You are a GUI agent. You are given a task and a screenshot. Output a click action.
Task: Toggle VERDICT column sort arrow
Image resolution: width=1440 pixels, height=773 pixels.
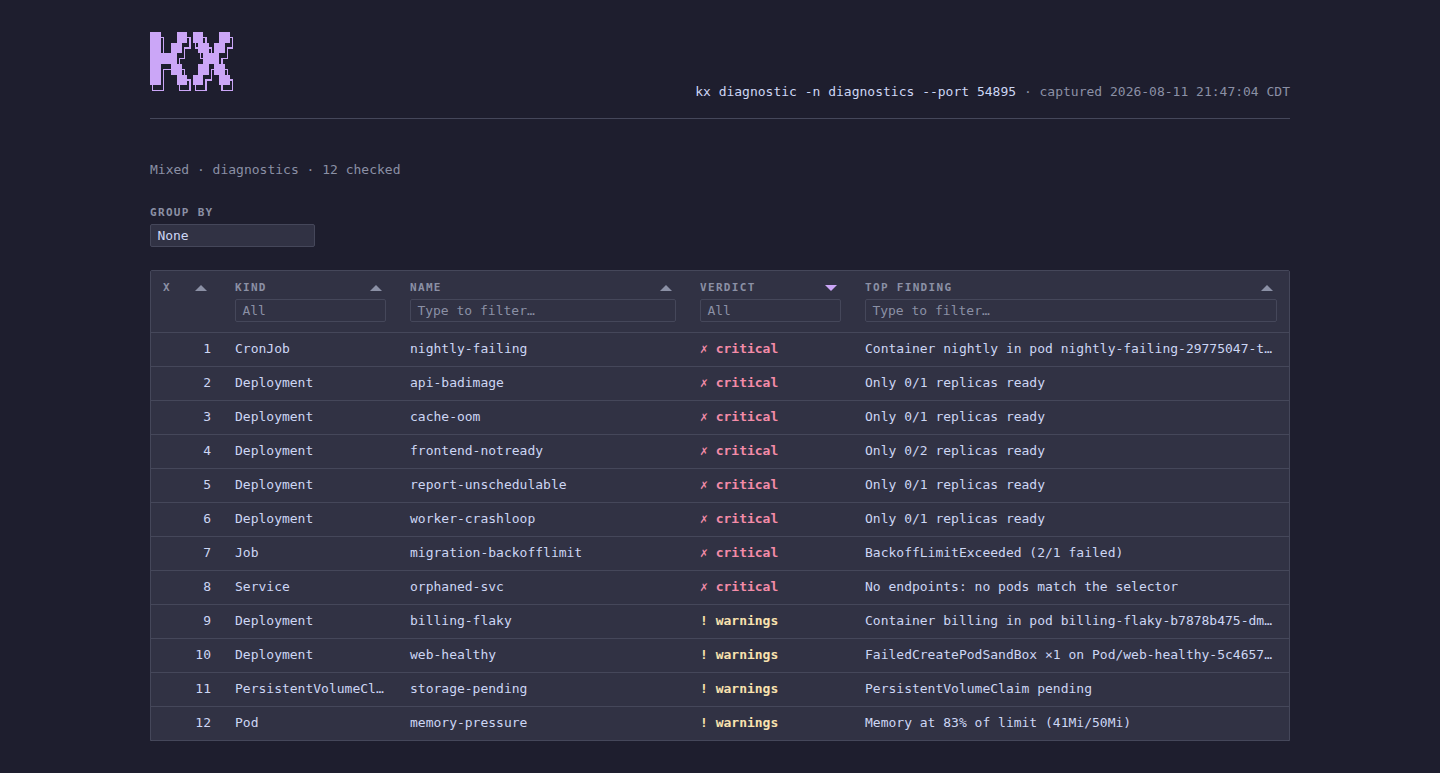[831, 288]
